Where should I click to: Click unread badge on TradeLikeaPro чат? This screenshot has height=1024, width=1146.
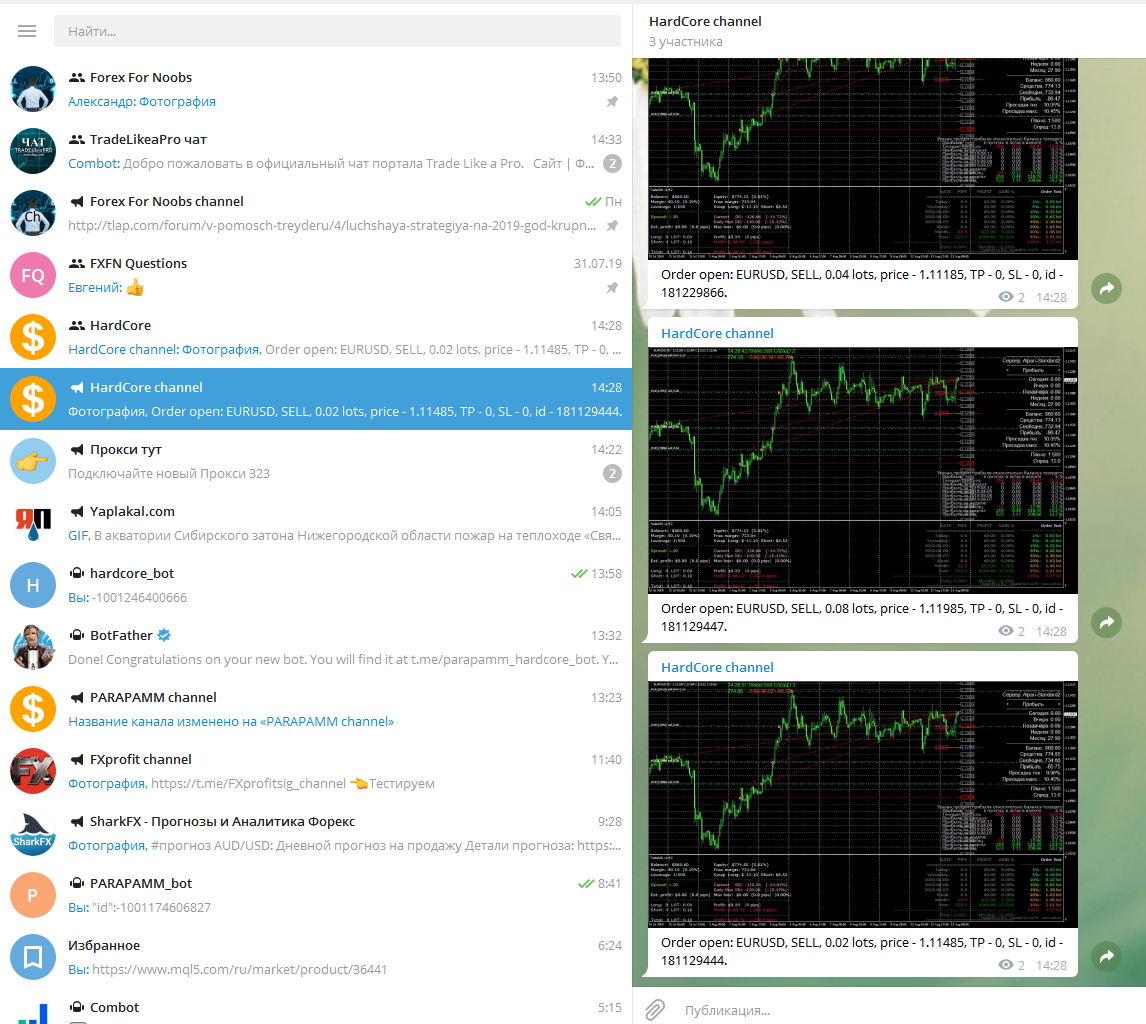click(612, 163)
